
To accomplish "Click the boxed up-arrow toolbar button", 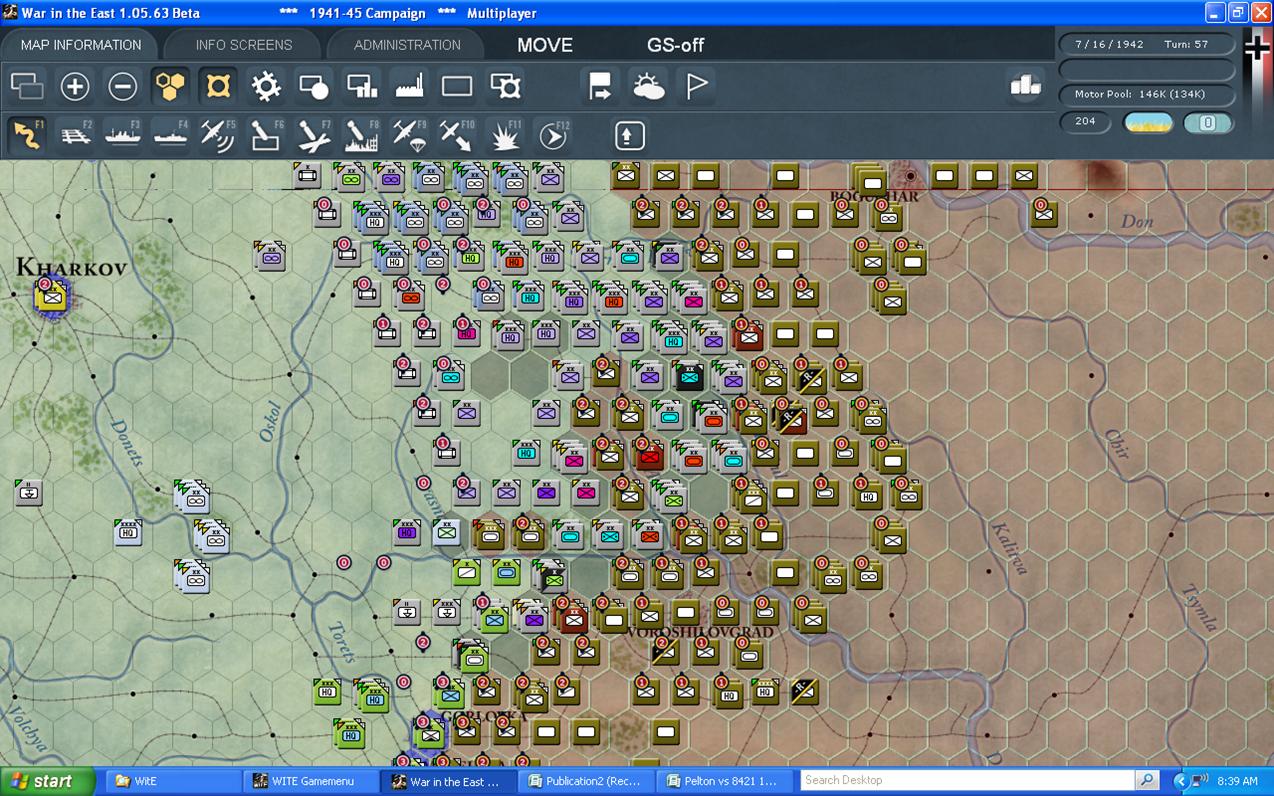I will [x=629, y=135].
